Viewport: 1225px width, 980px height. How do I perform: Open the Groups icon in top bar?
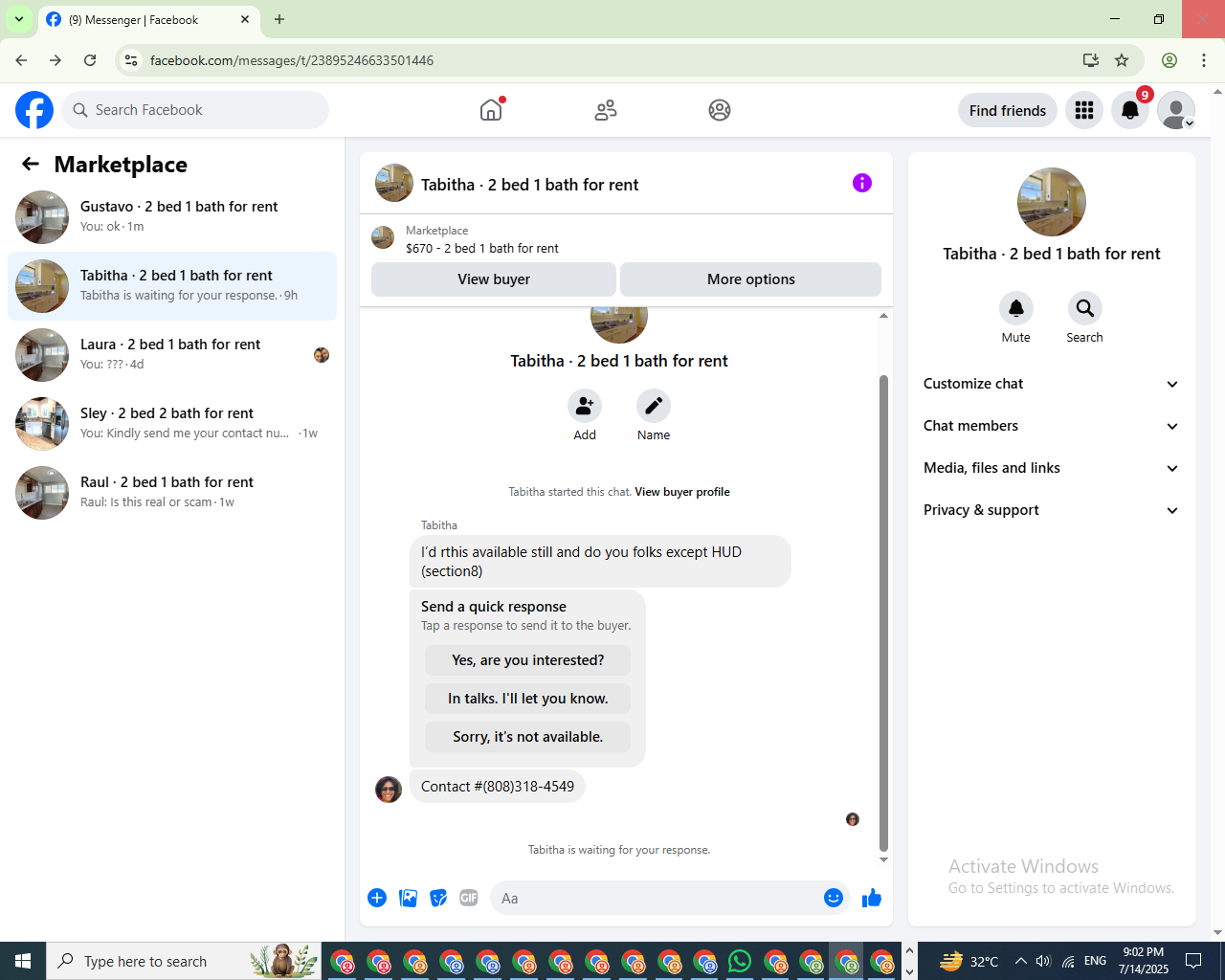tap(720, 110)
